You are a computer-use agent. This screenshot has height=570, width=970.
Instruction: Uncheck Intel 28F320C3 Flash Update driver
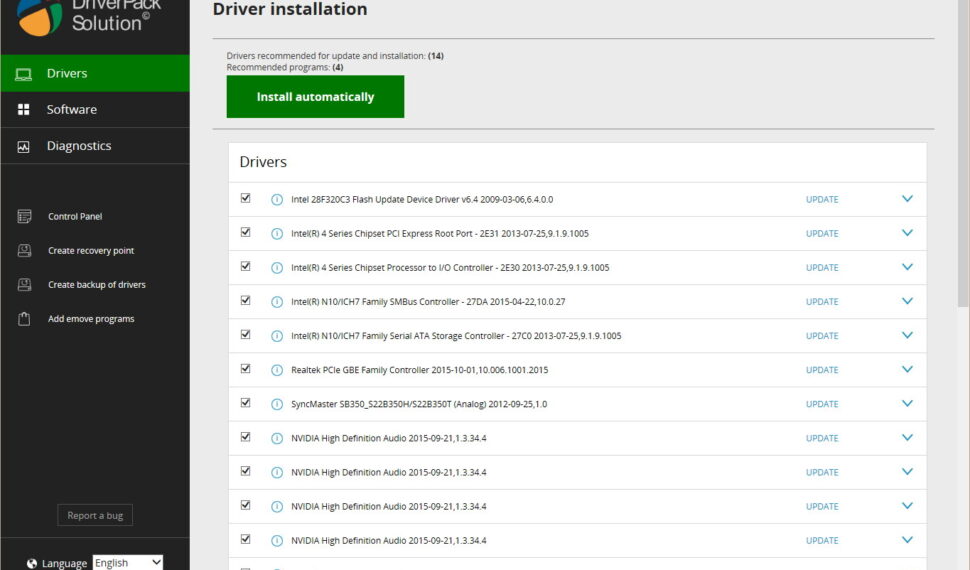point(246,198)
